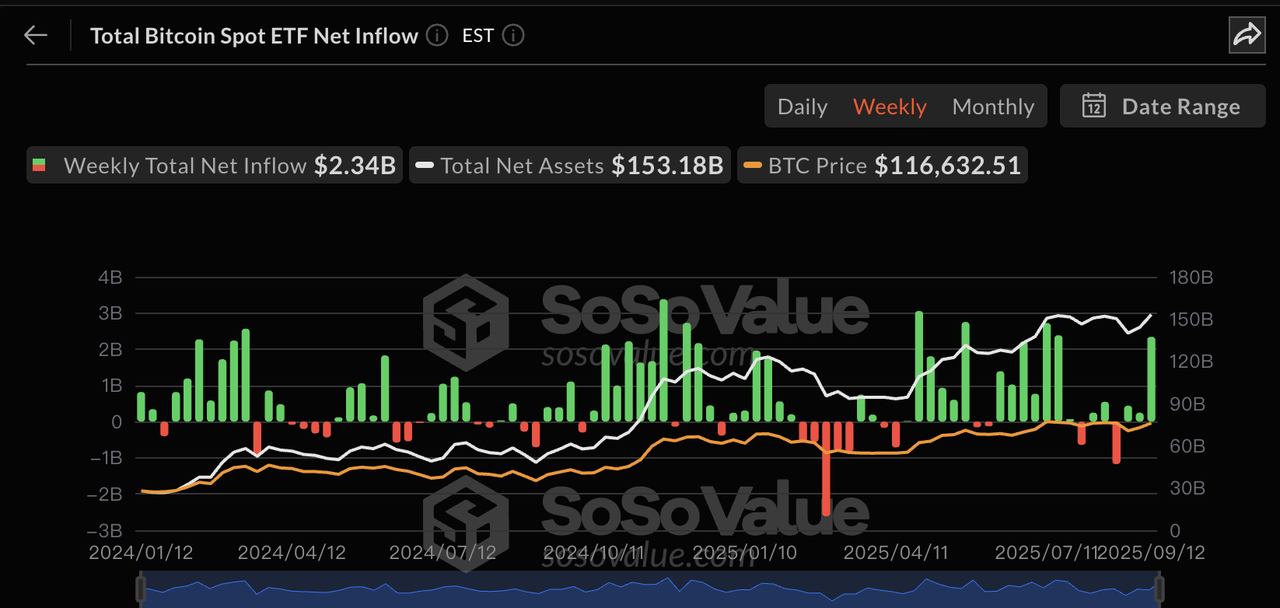The width and height of the screenshot is (1280, 608).
Task: Click the EST timezone label
Action: click(478, 35)
